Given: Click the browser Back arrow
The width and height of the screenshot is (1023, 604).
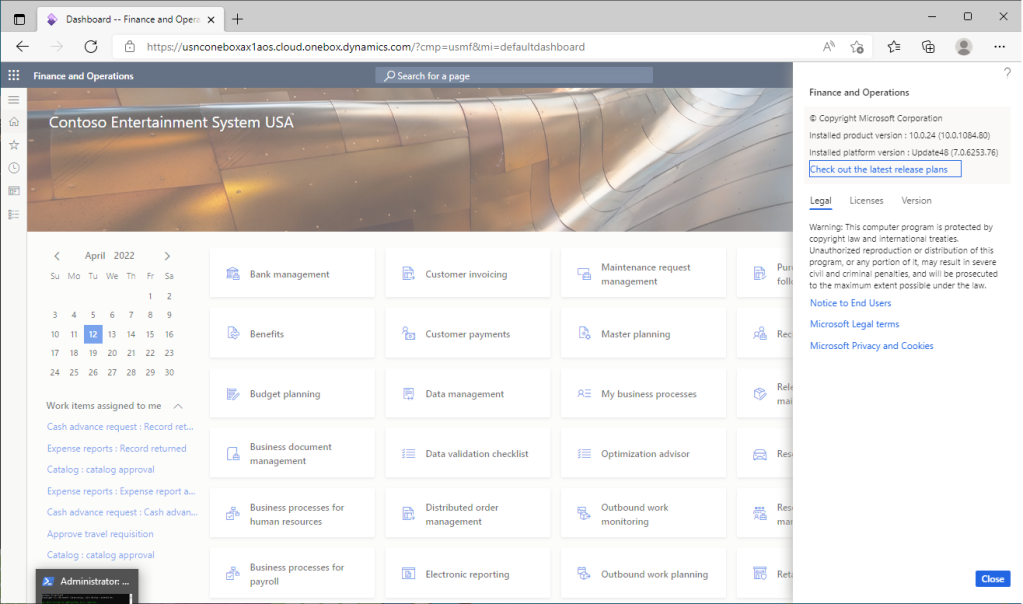Looking at the screenshot, I should [x=23, y=46].
